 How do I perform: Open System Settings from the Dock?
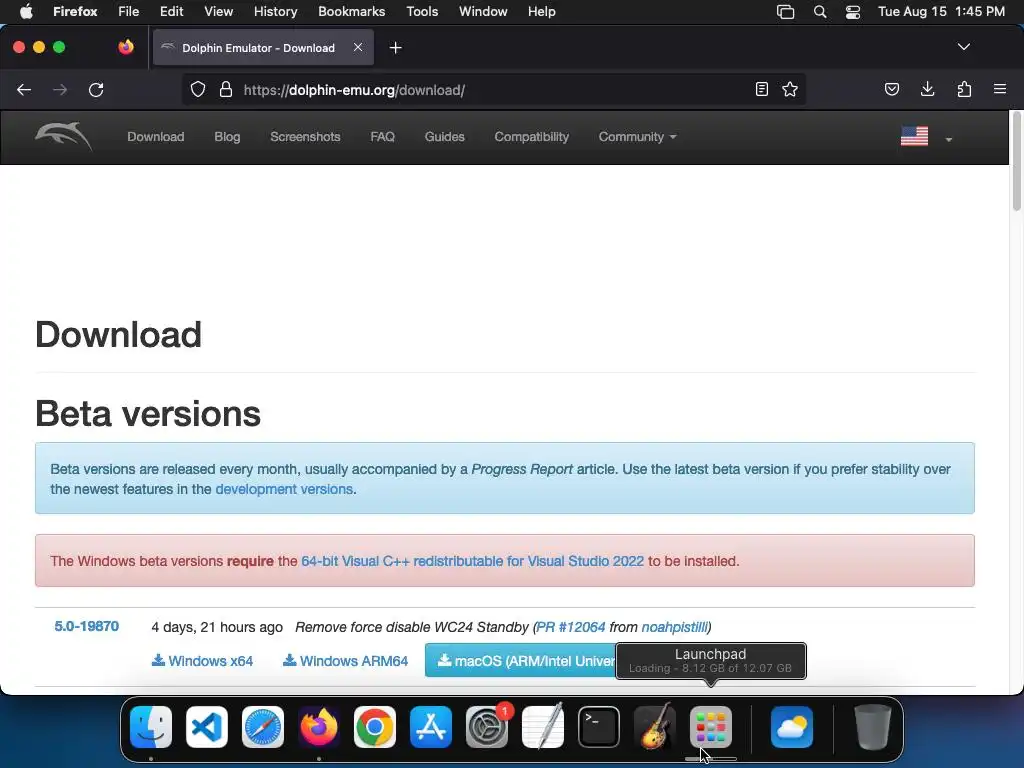coord(487,727)
